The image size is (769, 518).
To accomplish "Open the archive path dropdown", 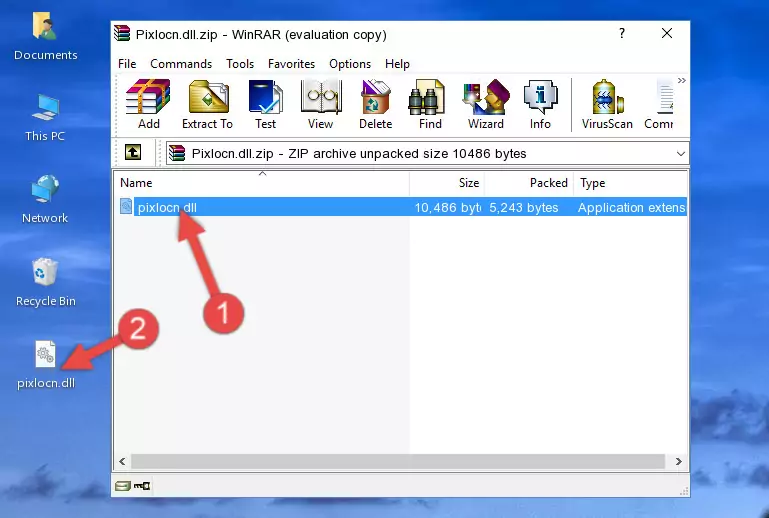I will [x=681, y=154].
